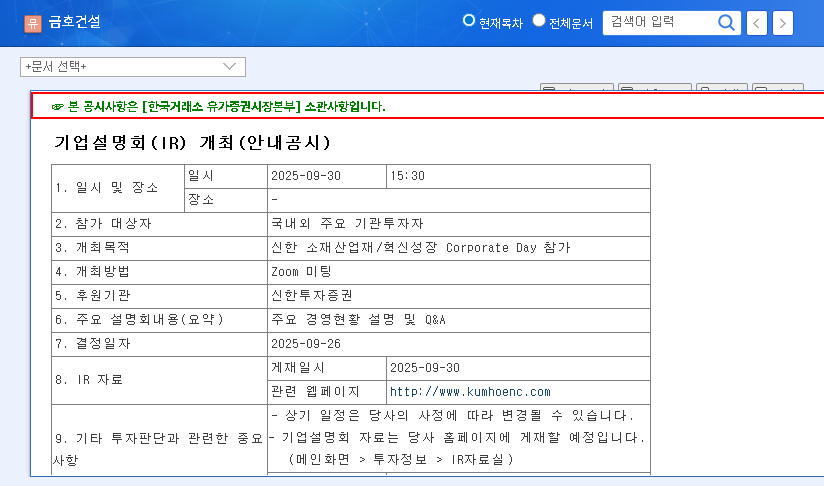
Task: Select the 전체문서 radio button
Action: (x=539, y=20)
